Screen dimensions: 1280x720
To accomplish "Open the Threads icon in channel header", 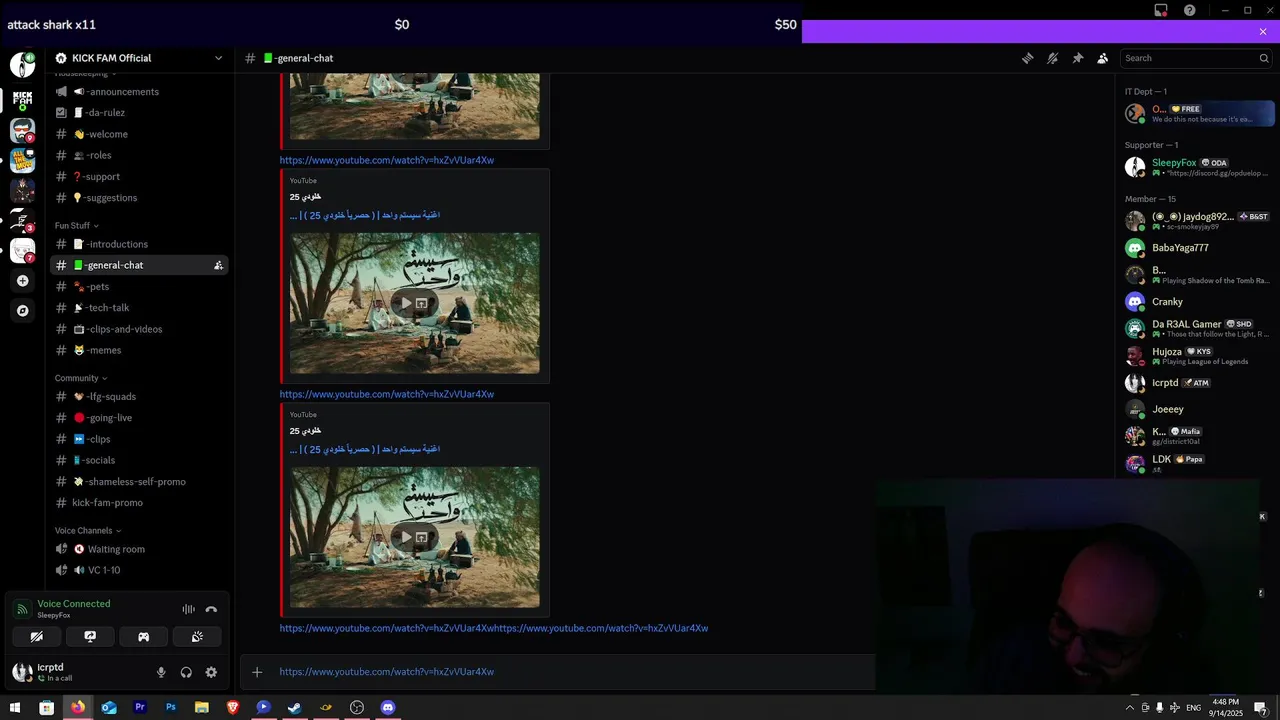I will click(1027, 58).
